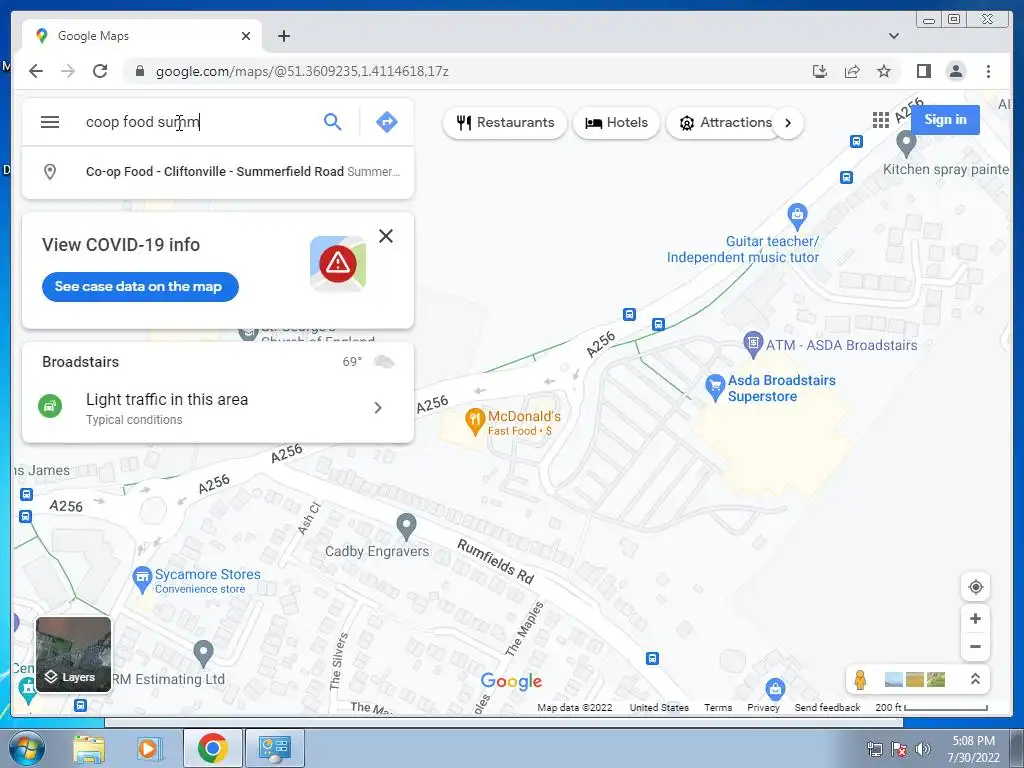1024x768 pixels.
Task: Click See case data on the map
Action: [140, 287]
